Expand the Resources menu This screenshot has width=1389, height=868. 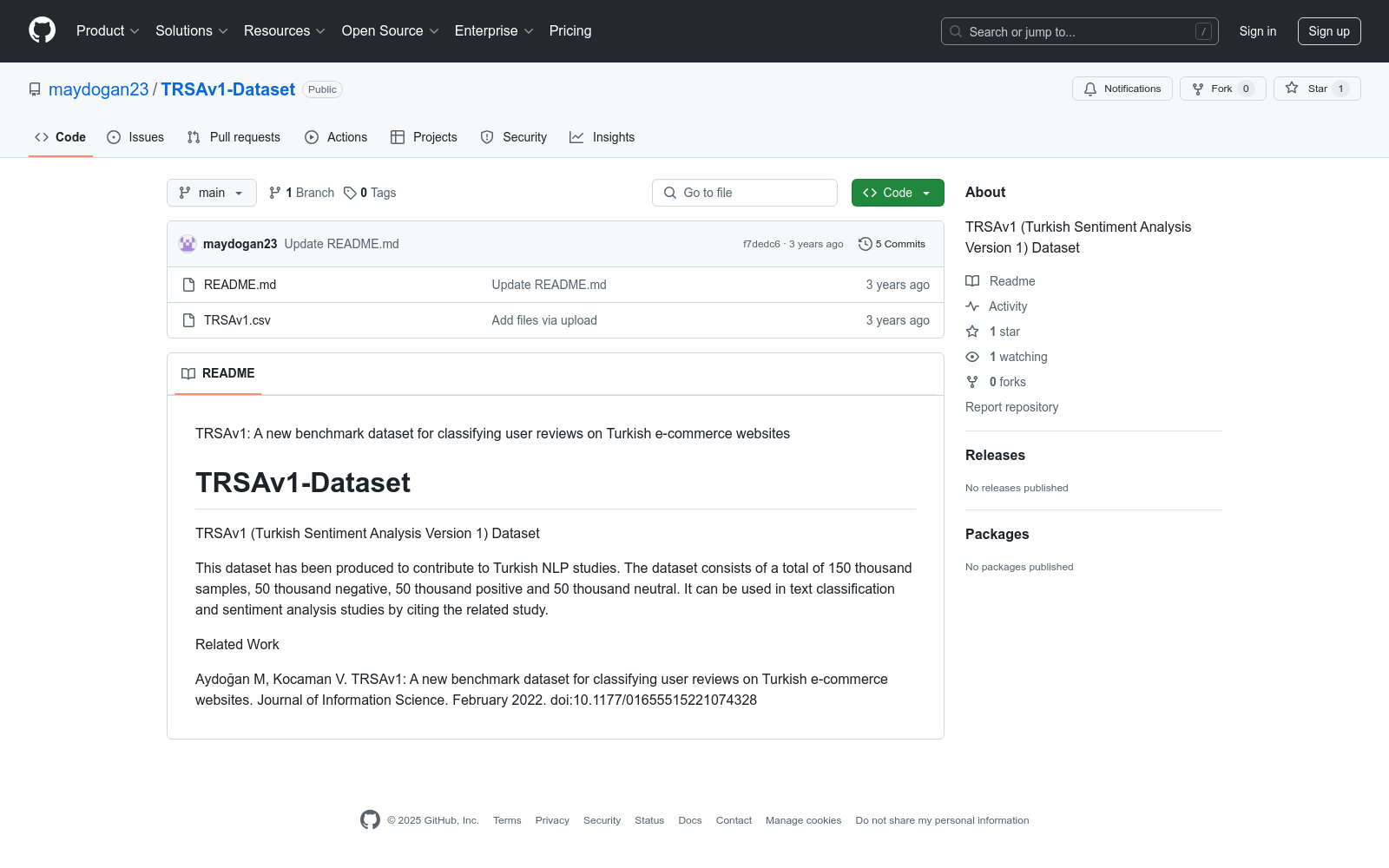285,31
